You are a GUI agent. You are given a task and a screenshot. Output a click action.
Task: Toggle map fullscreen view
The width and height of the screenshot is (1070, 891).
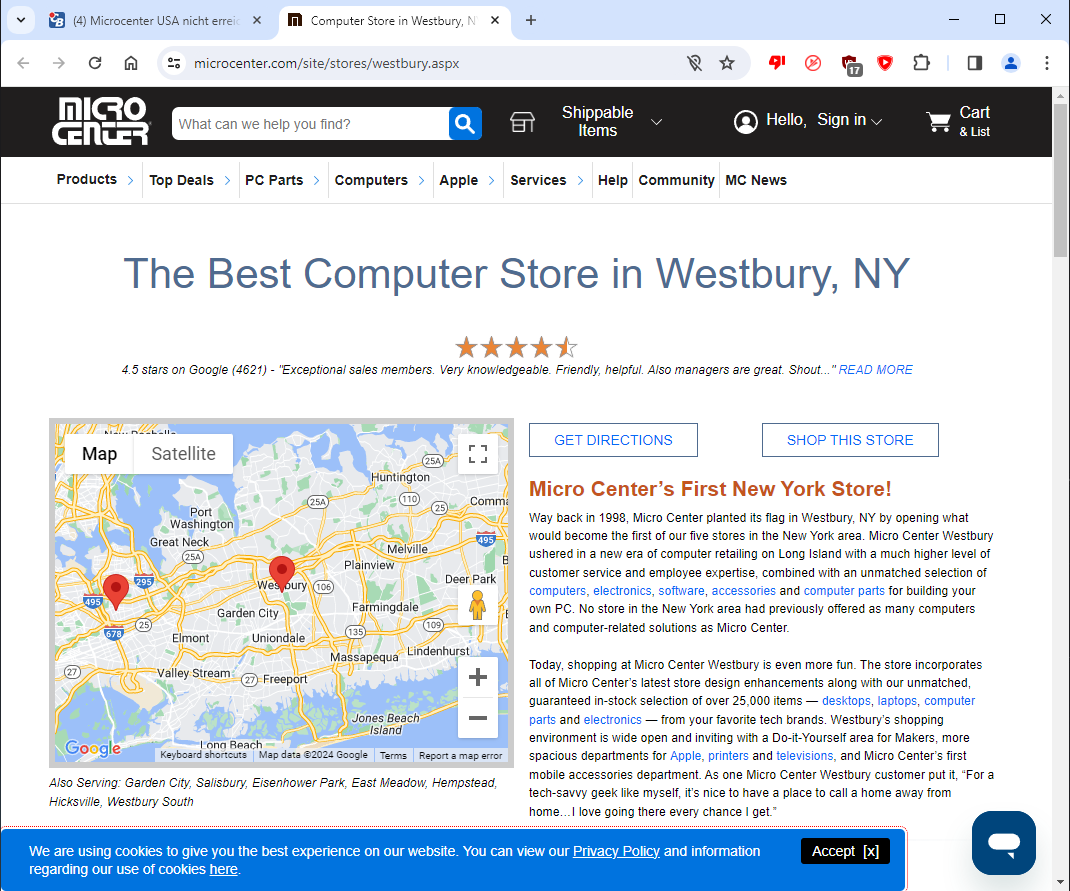pyautogui.click(x=478, y=454)
